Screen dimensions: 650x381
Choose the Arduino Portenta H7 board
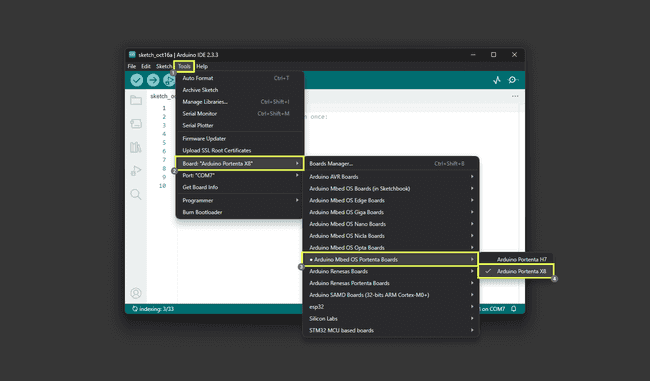click(516, 260)
